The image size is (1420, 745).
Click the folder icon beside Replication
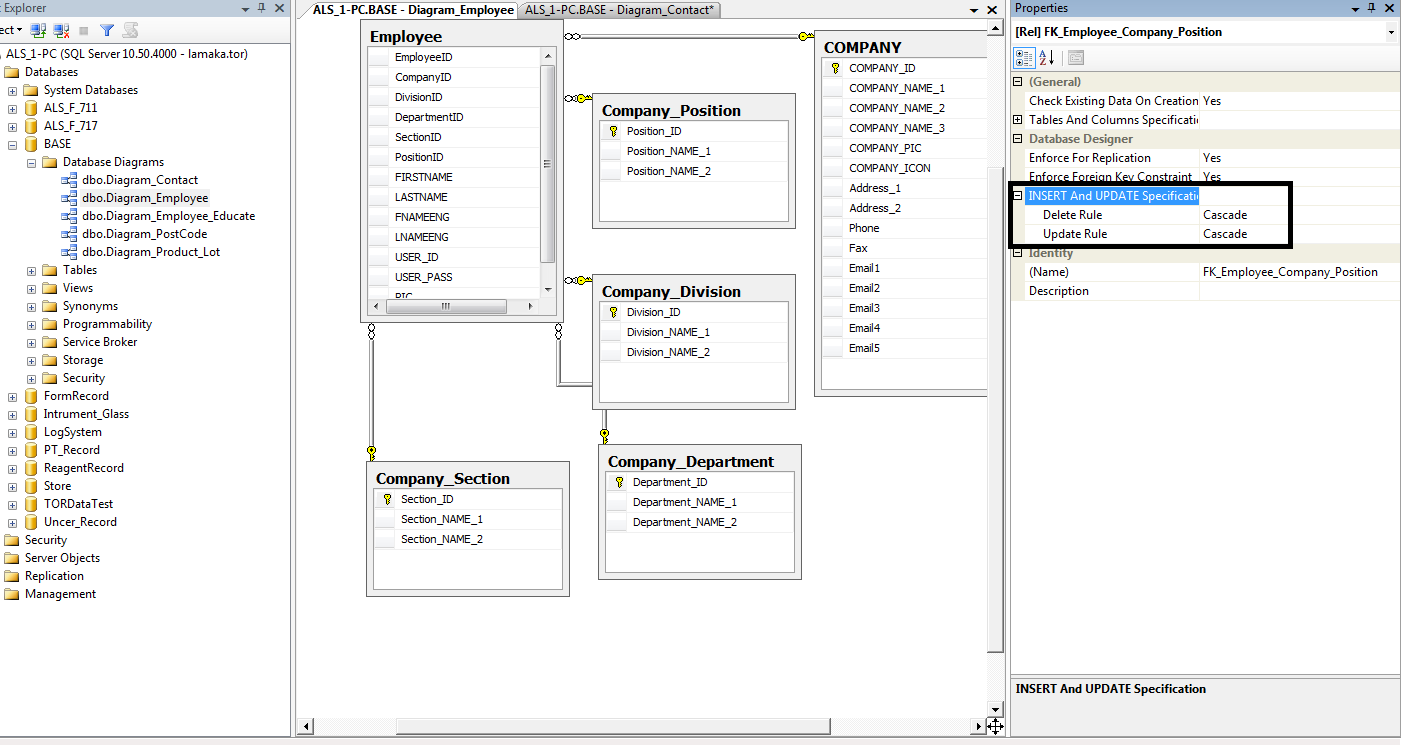coord(11,576)
